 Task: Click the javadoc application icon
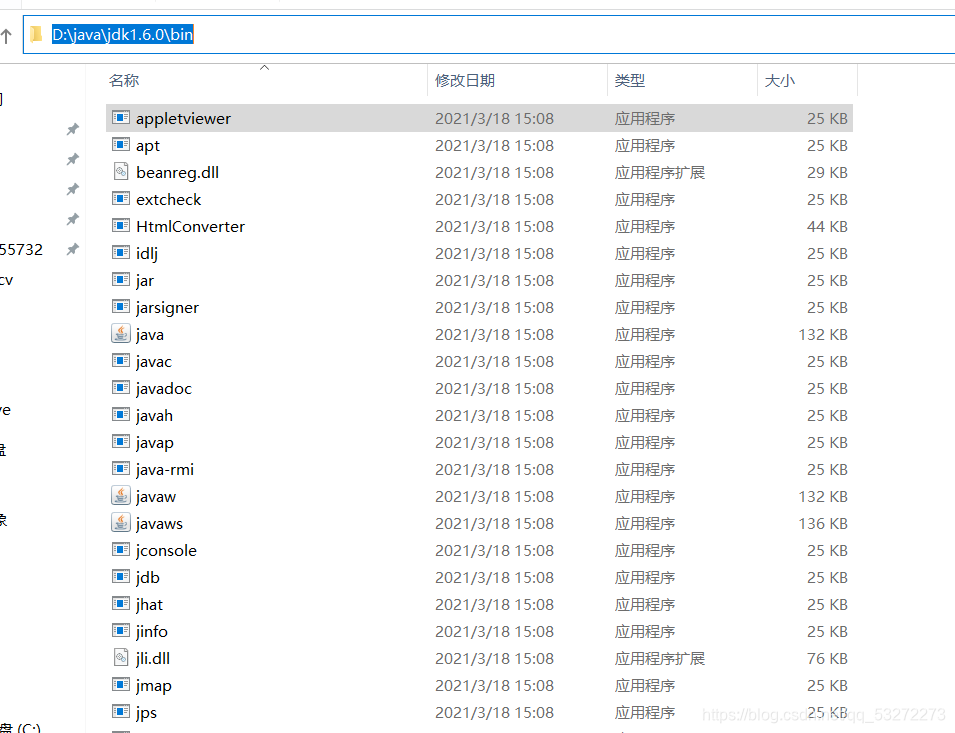click(x=121, y=387)
